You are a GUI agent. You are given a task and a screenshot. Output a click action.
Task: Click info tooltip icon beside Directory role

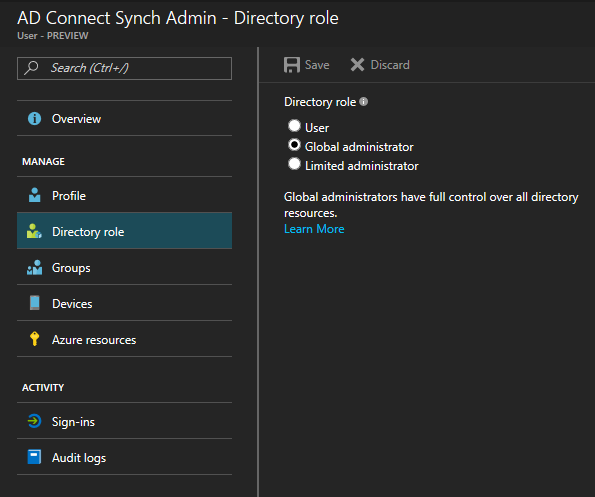[364, 102]
